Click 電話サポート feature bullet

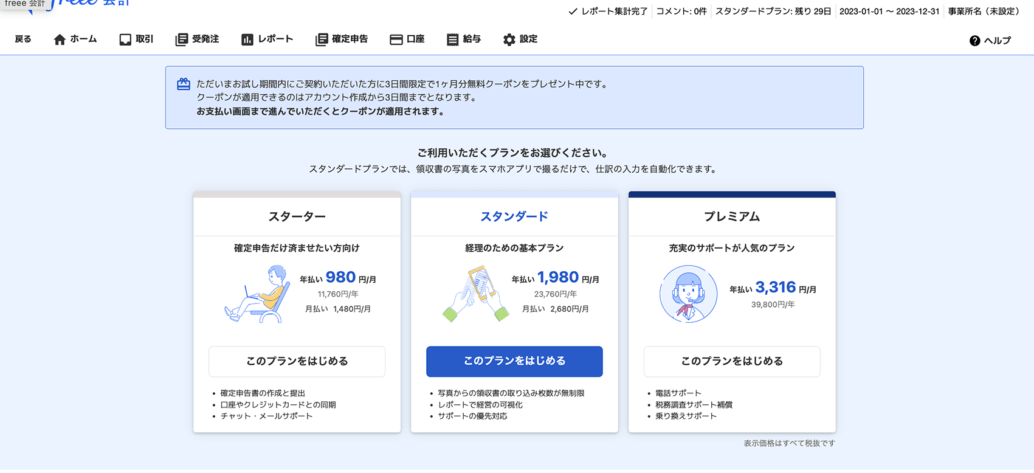coord(679,393)
